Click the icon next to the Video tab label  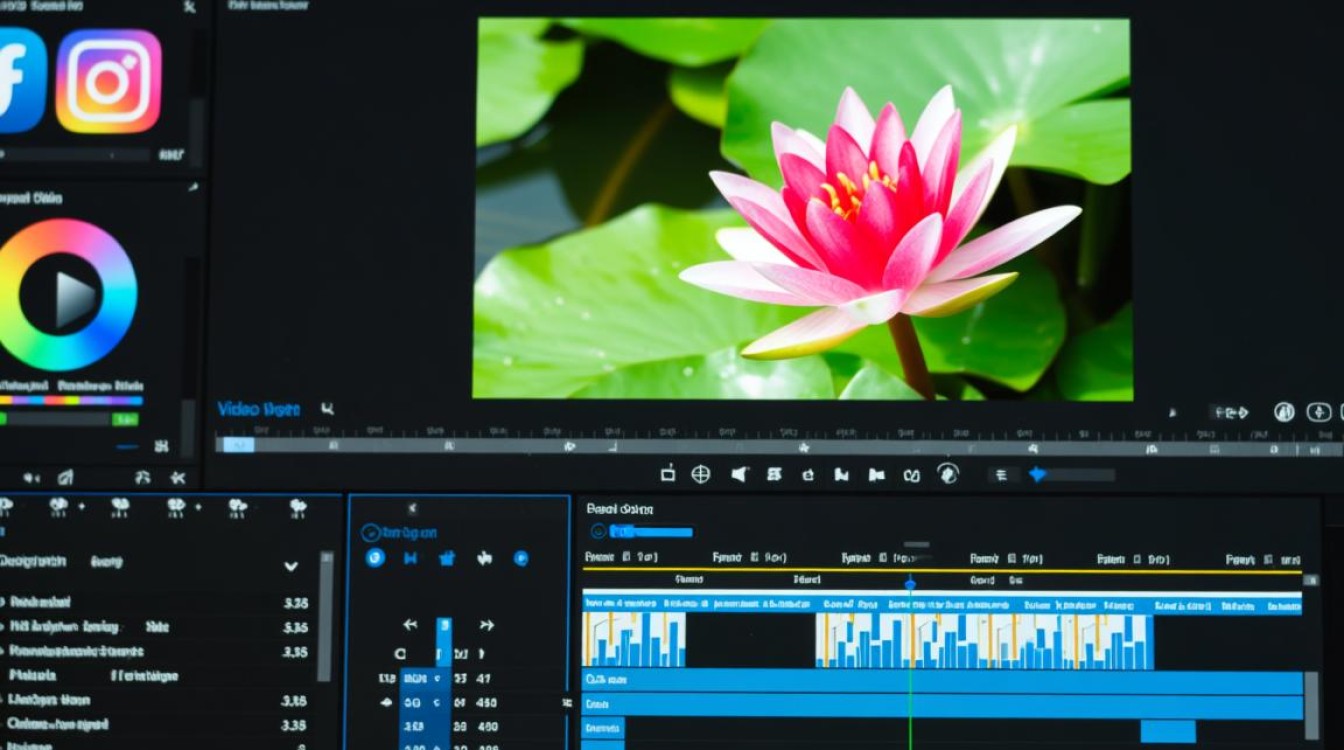click(326, 409)
